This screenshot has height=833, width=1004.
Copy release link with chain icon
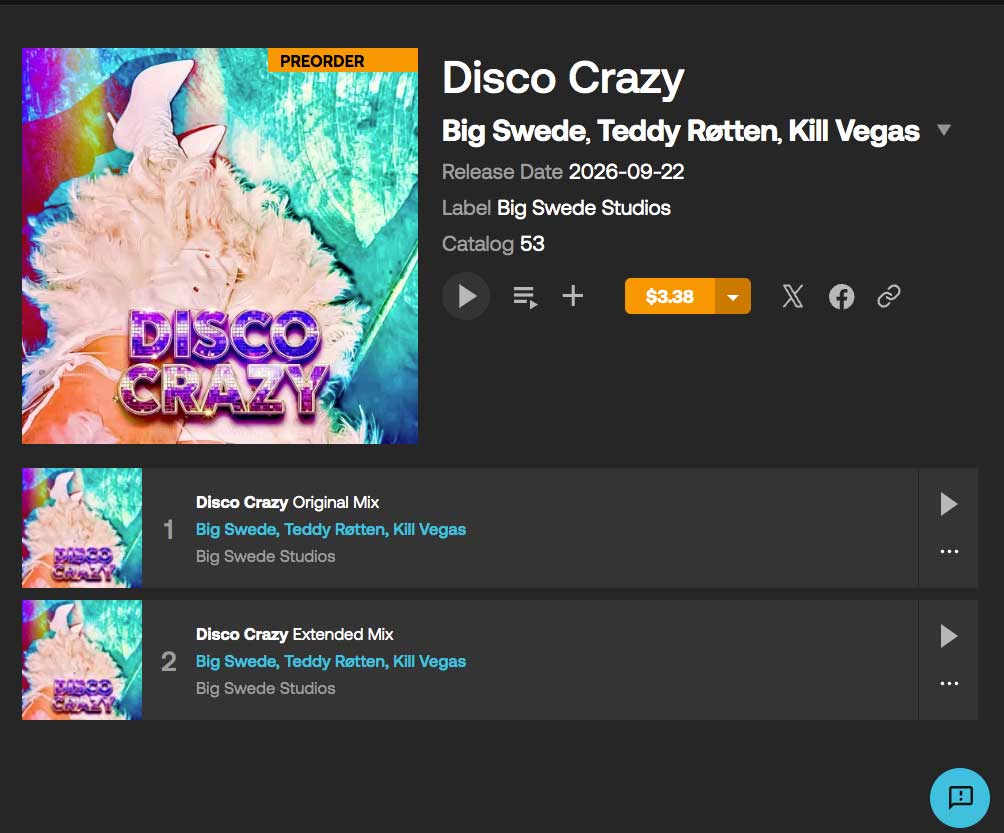point(889,296)
